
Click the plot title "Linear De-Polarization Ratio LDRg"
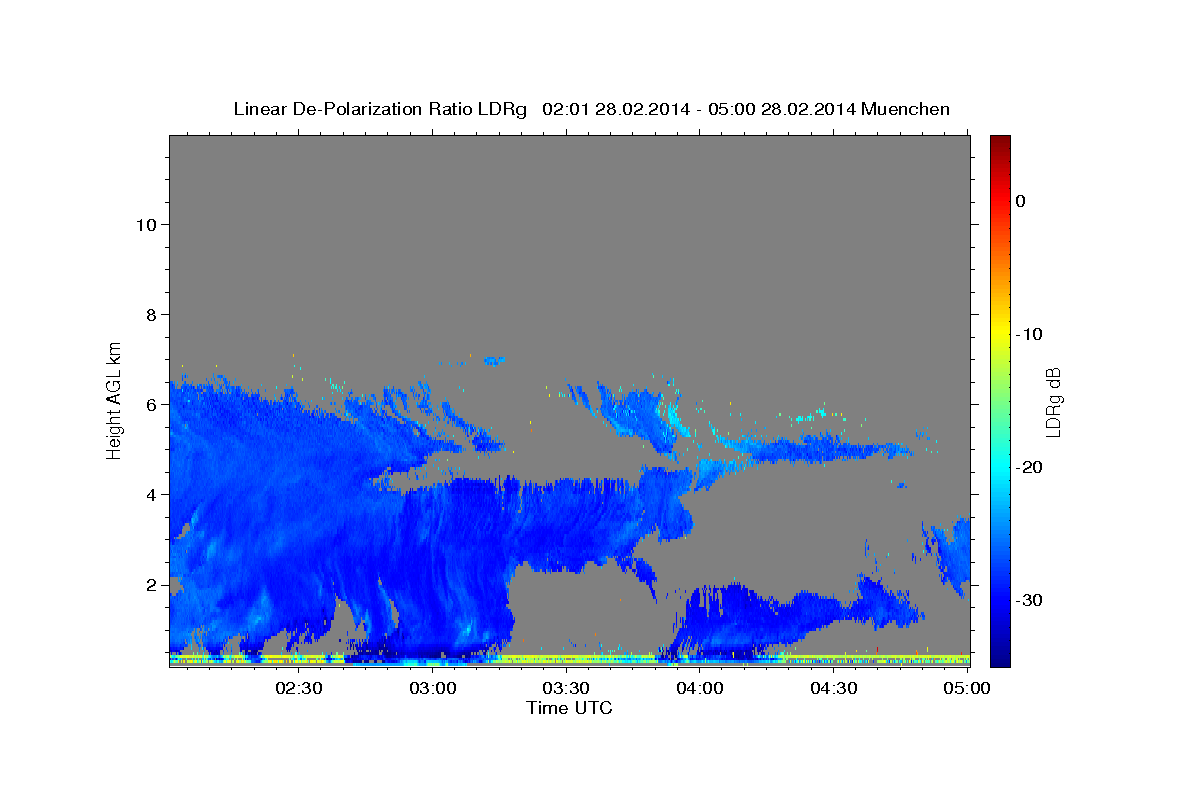point(379,109)
